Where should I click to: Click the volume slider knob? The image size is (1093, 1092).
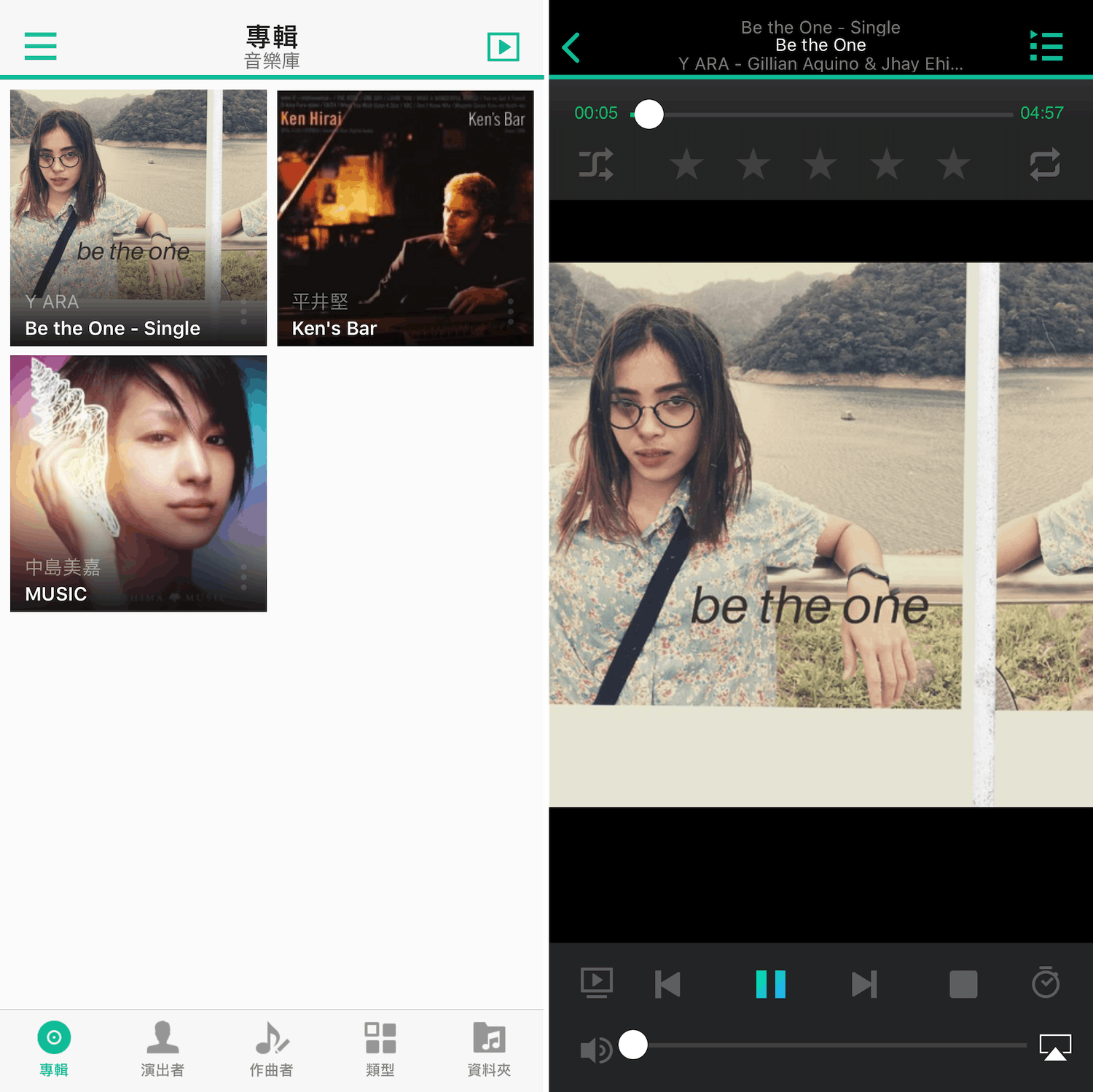click(633, 1045)
